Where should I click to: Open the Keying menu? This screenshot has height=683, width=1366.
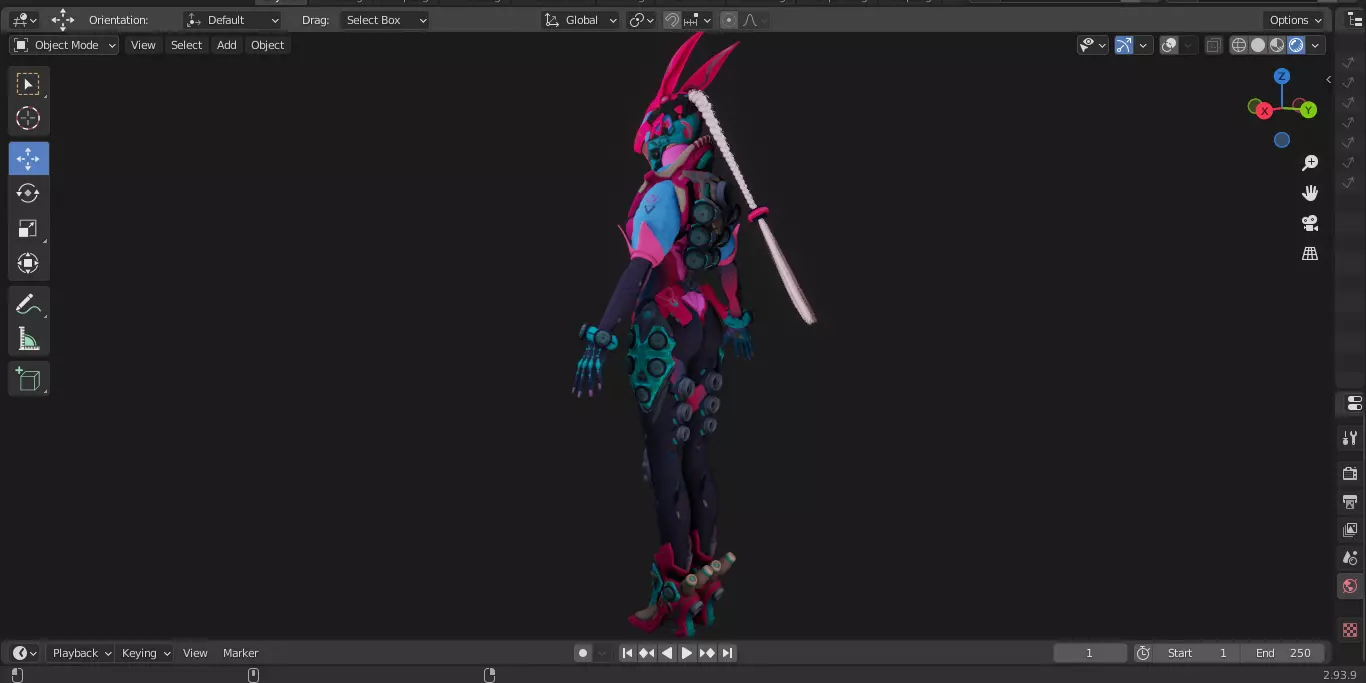coord(145,653)
